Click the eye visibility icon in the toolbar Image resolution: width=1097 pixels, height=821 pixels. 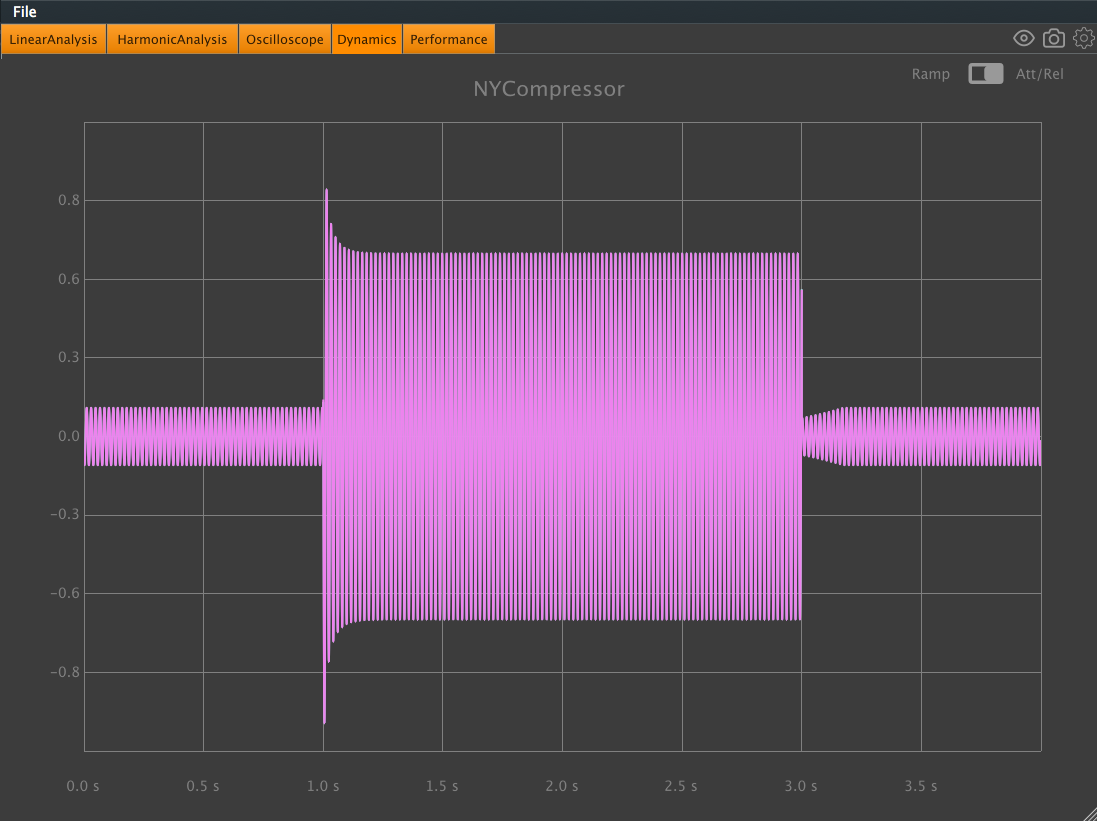click(x=1023, y=37)
